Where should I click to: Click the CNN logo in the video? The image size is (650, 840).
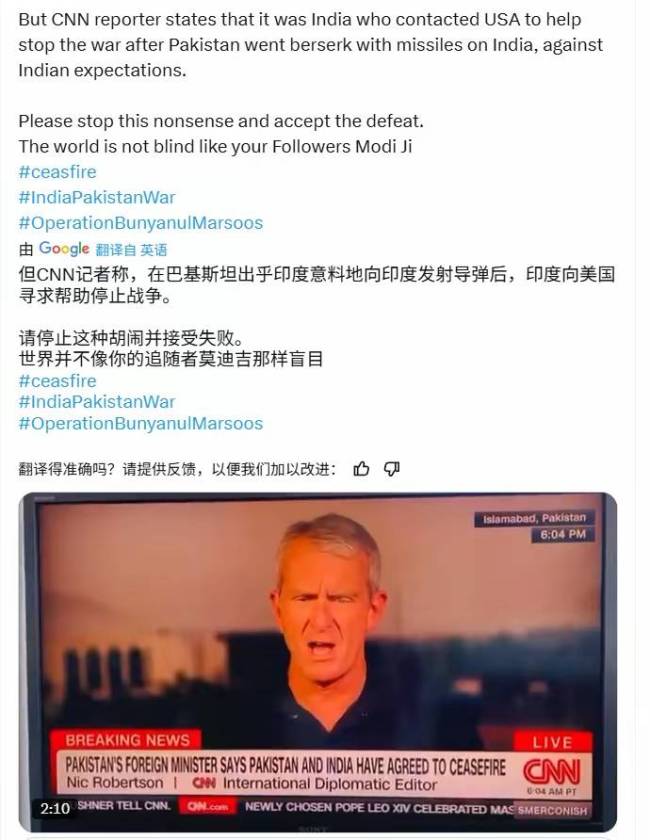pos(551,772)
